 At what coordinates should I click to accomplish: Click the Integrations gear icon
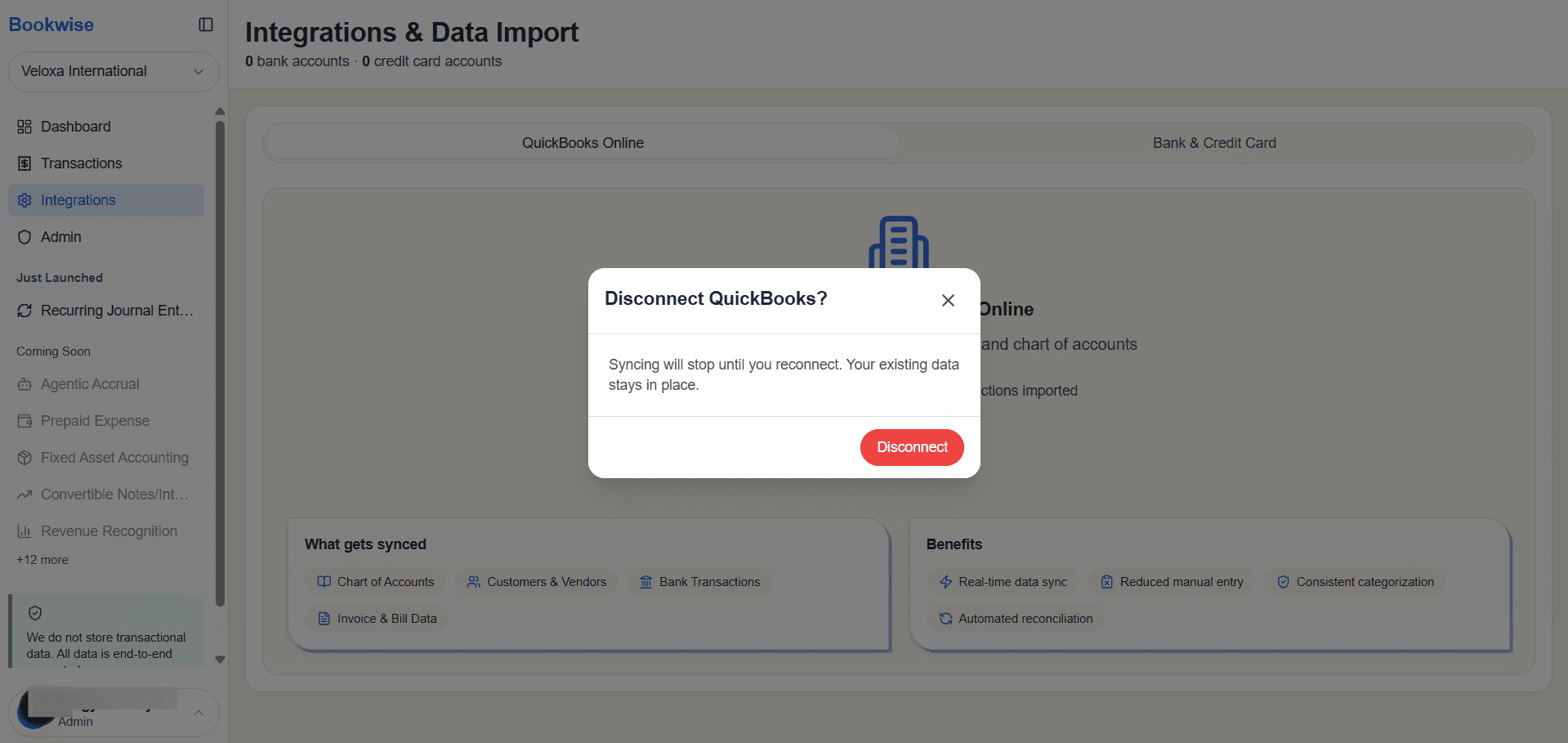click(x=25, y=200)
